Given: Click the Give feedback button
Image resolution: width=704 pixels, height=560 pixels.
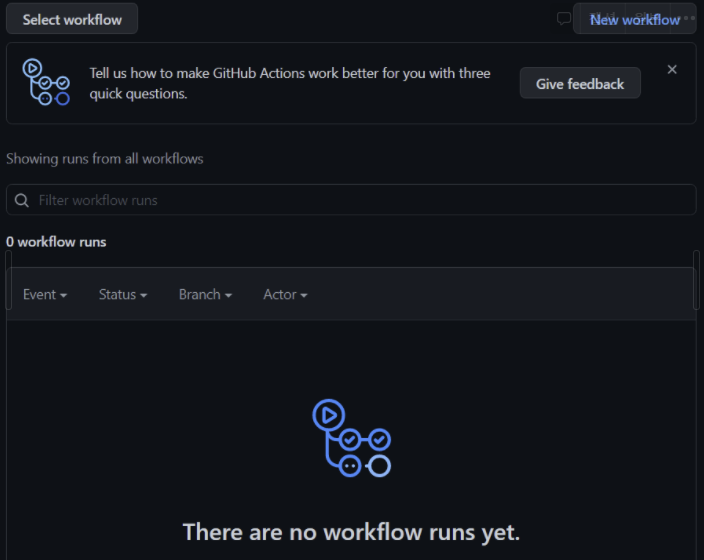Looking at the screenshot, I should pos(580,84).
